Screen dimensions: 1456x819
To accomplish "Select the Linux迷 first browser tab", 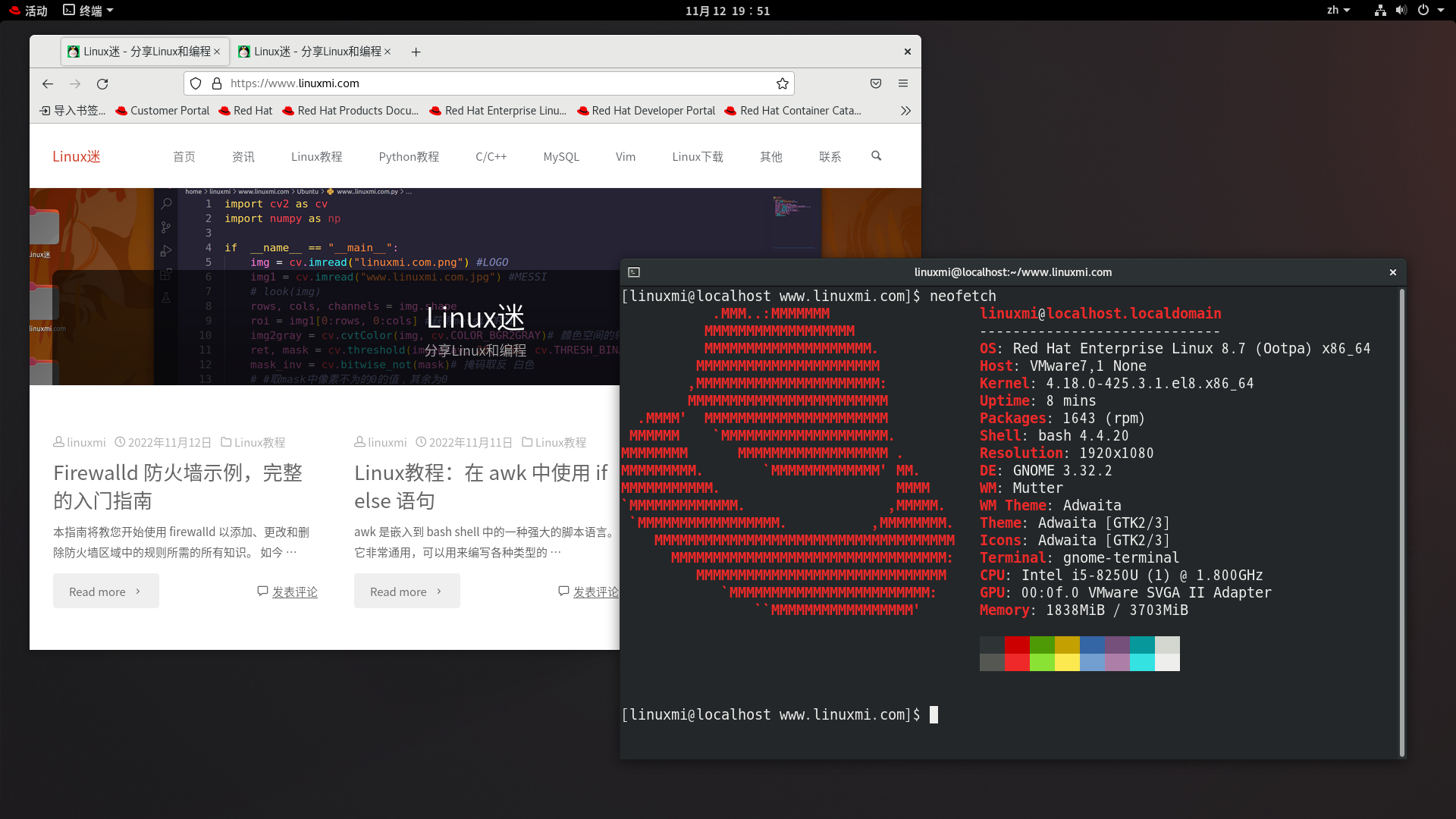I will pyautogui.click(x=143, y=51).
